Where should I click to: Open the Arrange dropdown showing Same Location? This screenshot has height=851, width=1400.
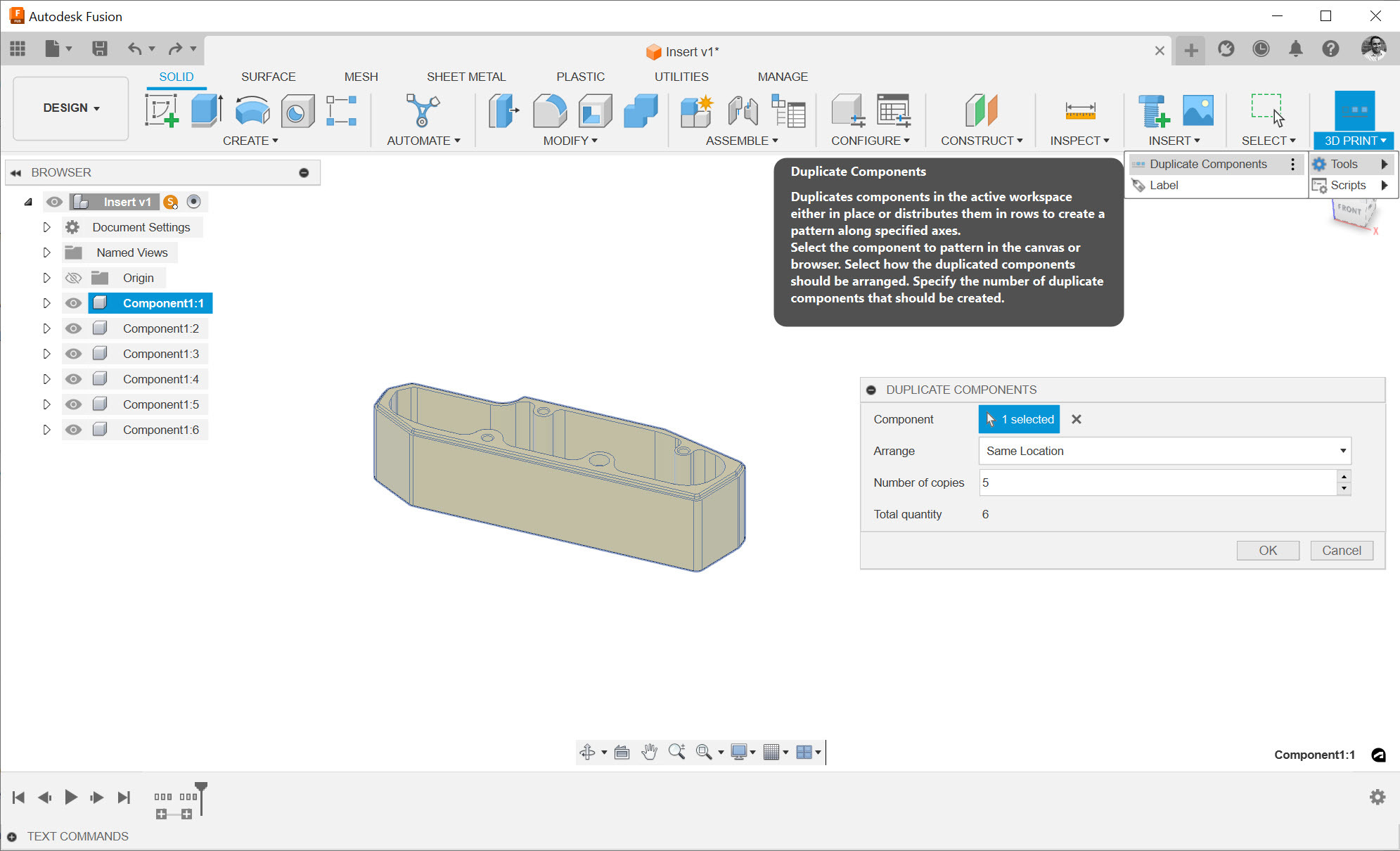tap(1164, 451)
